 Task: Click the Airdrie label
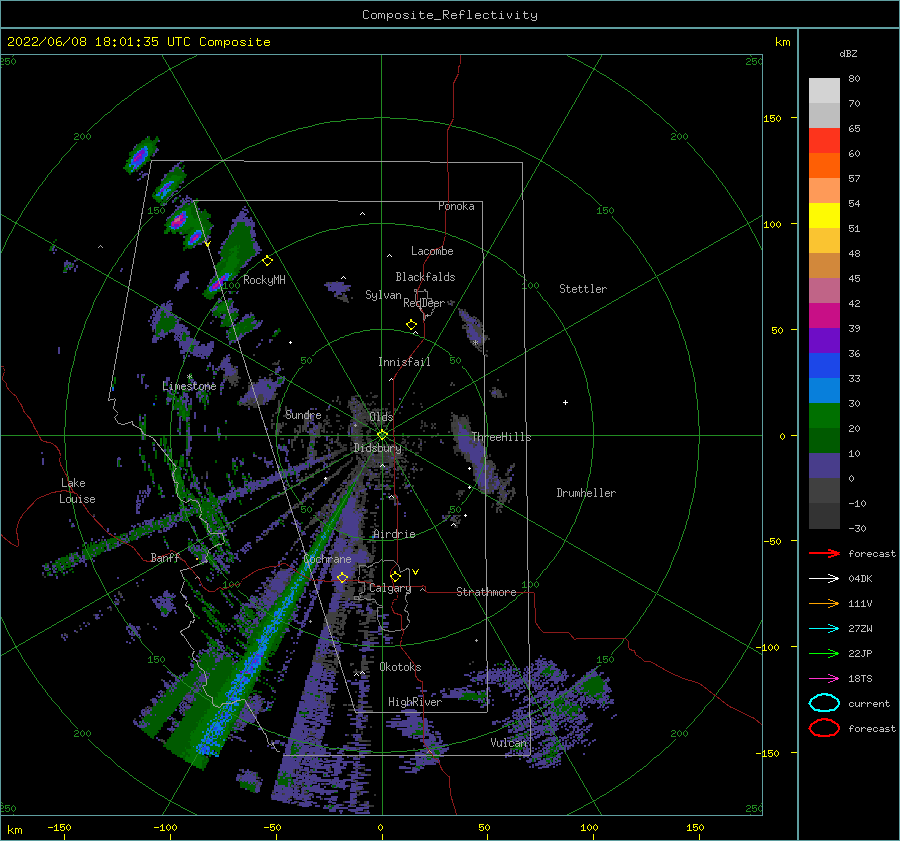click(394, 534)
